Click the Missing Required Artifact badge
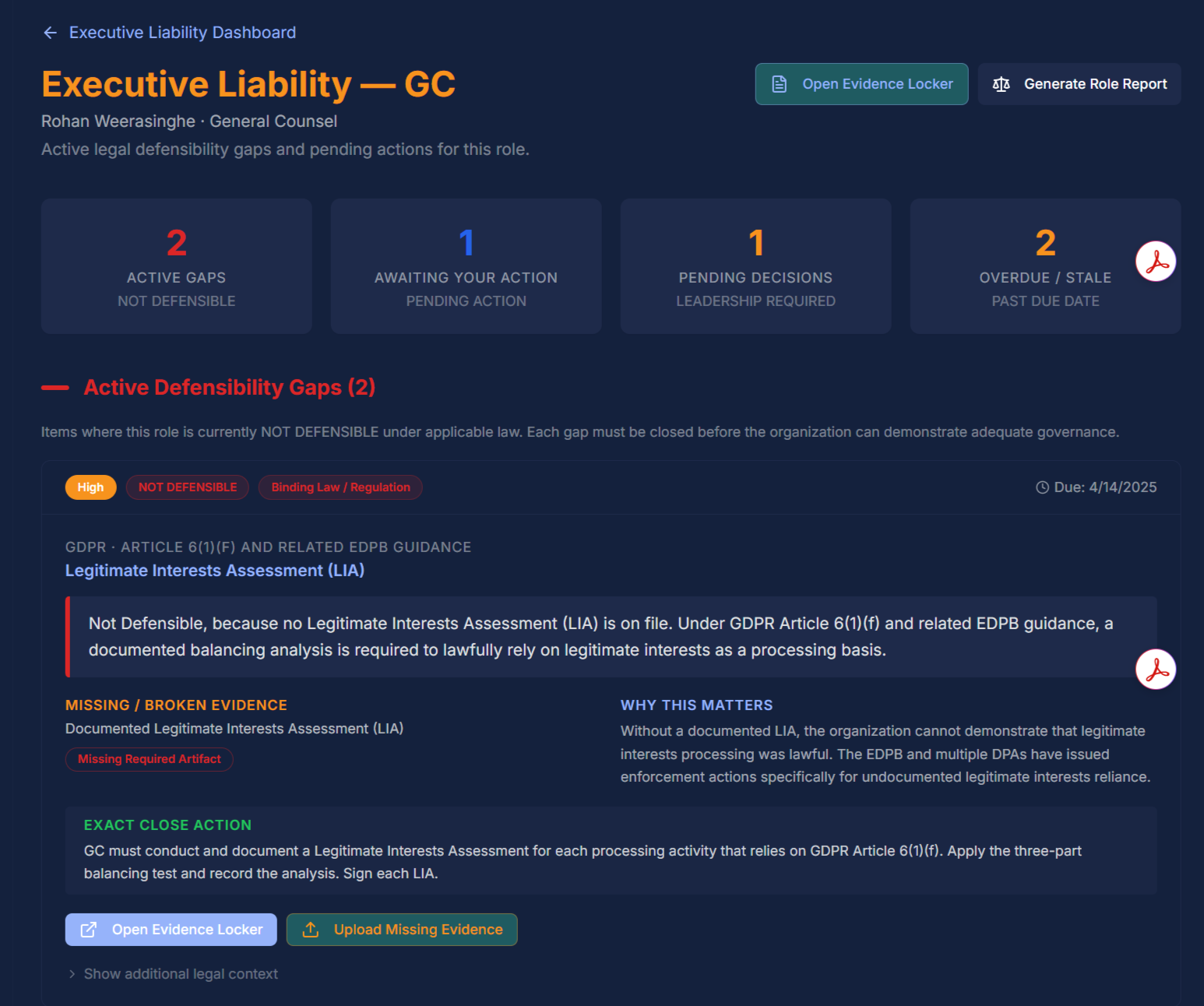This screenshot has height=1006, width=1204. click(x=149, y=758)
